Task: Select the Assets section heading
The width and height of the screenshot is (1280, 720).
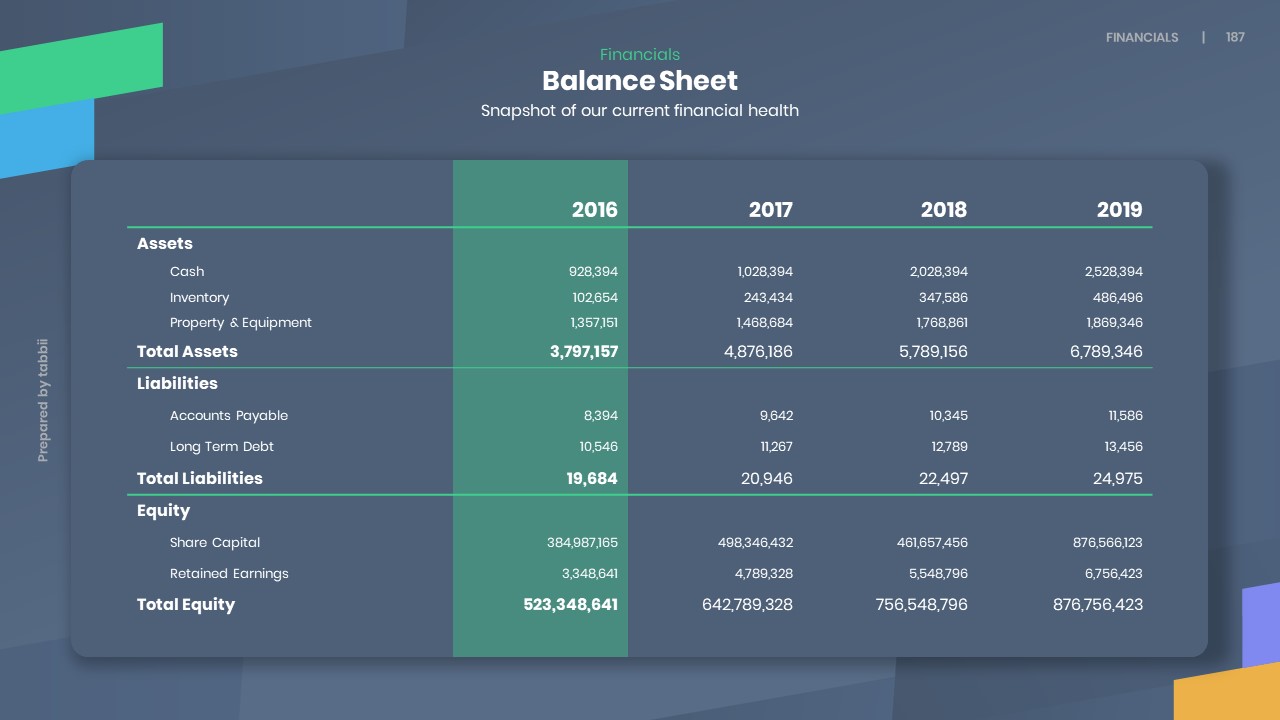Action: (165, 244)
